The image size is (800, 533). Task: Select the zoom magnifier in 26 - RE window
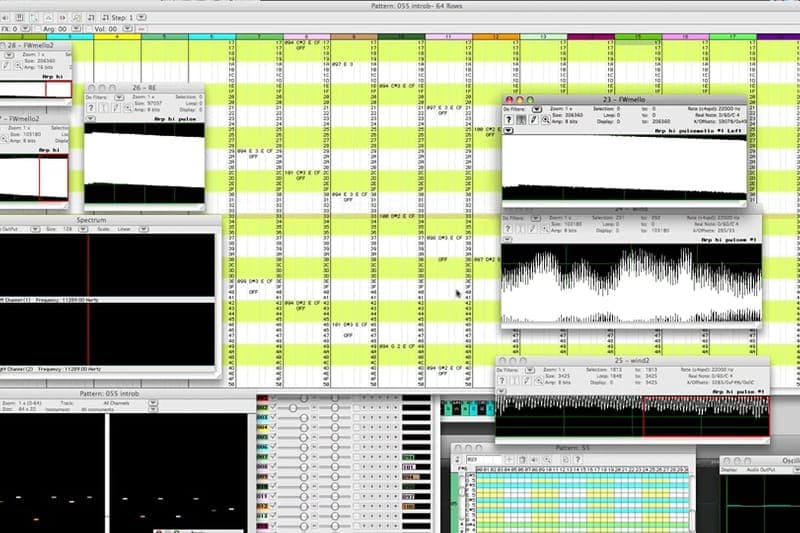(x=128, y=108)
